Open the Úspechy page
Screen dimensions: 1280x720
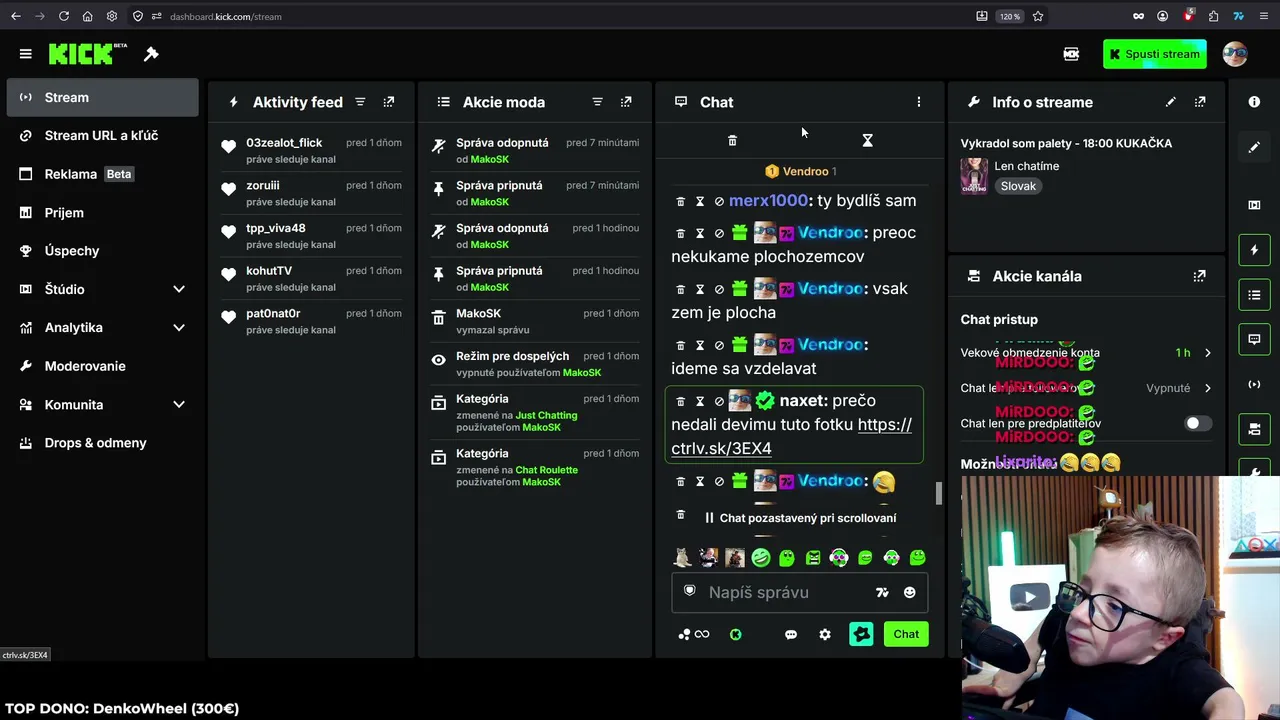103,251
